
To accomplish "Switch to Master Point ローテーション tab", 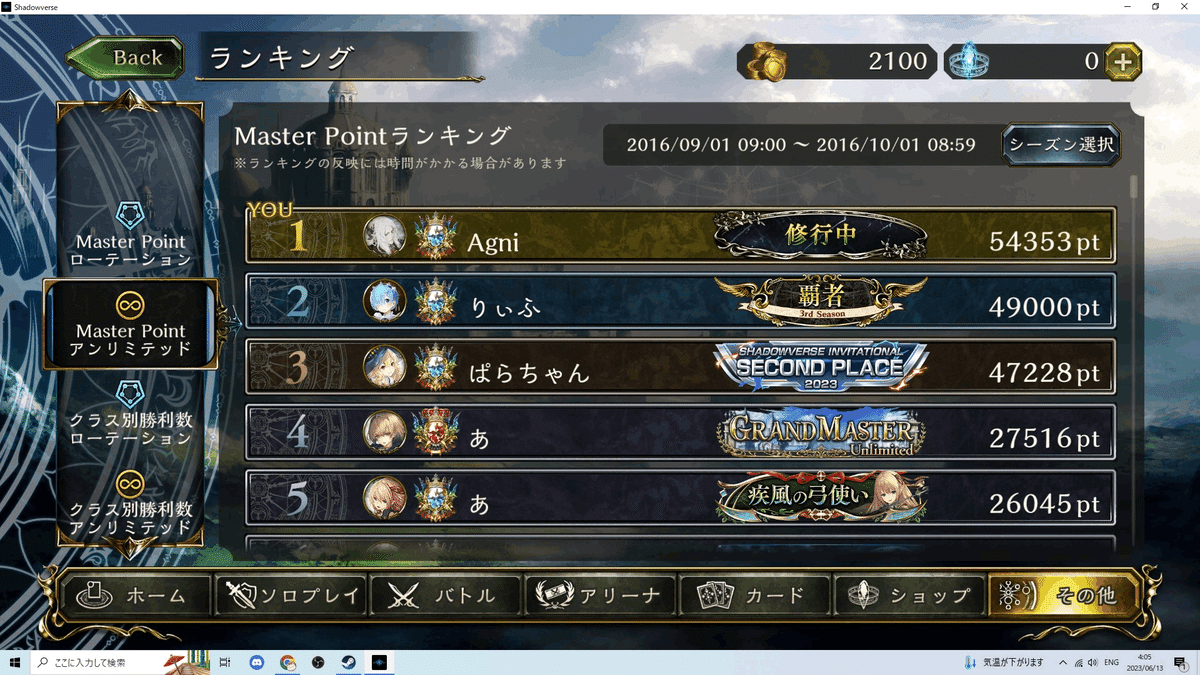I will coord(131,236).
